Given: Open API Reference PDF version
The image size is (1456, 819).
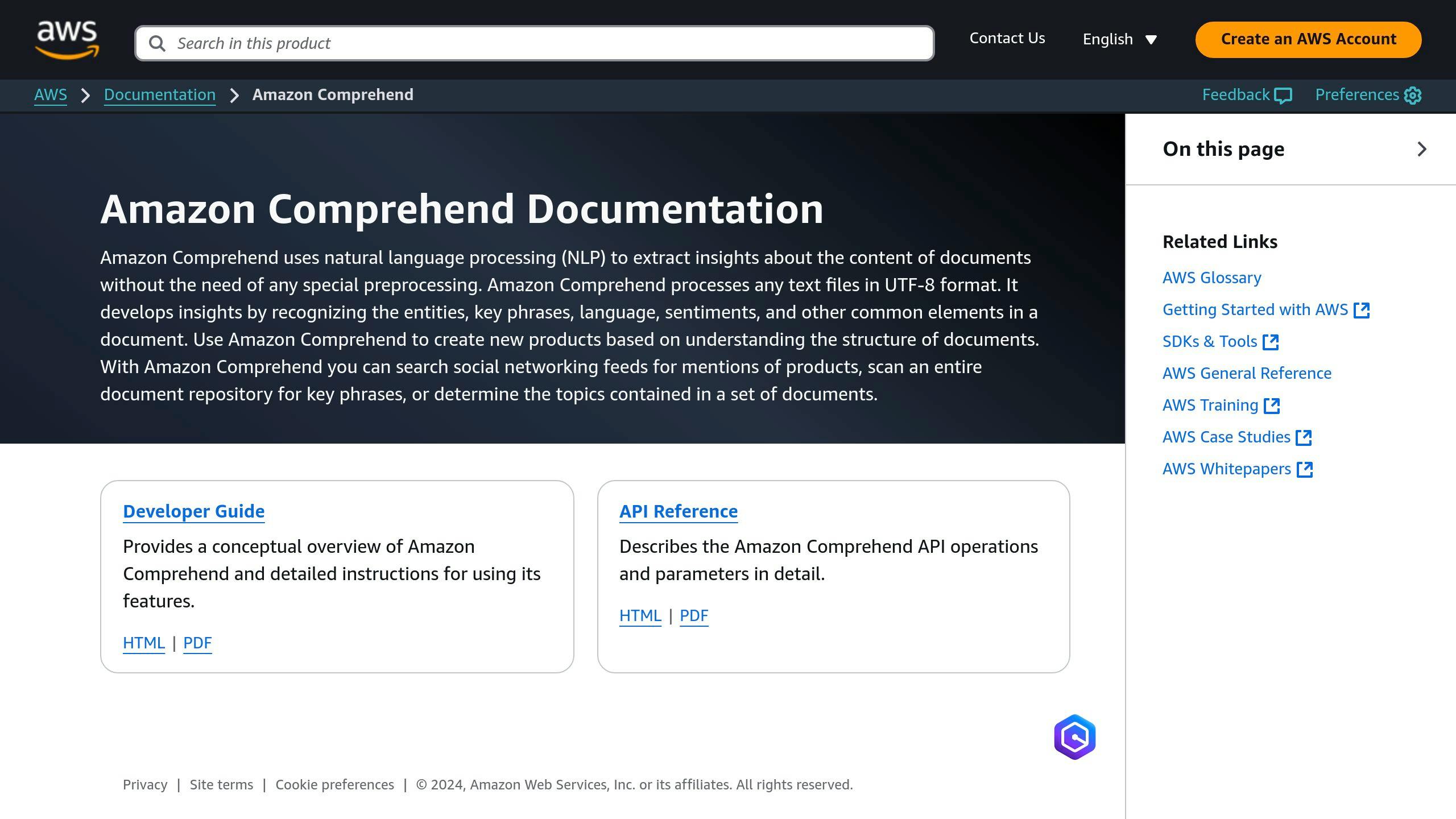Looking at the screenshot, I should 694,616.
